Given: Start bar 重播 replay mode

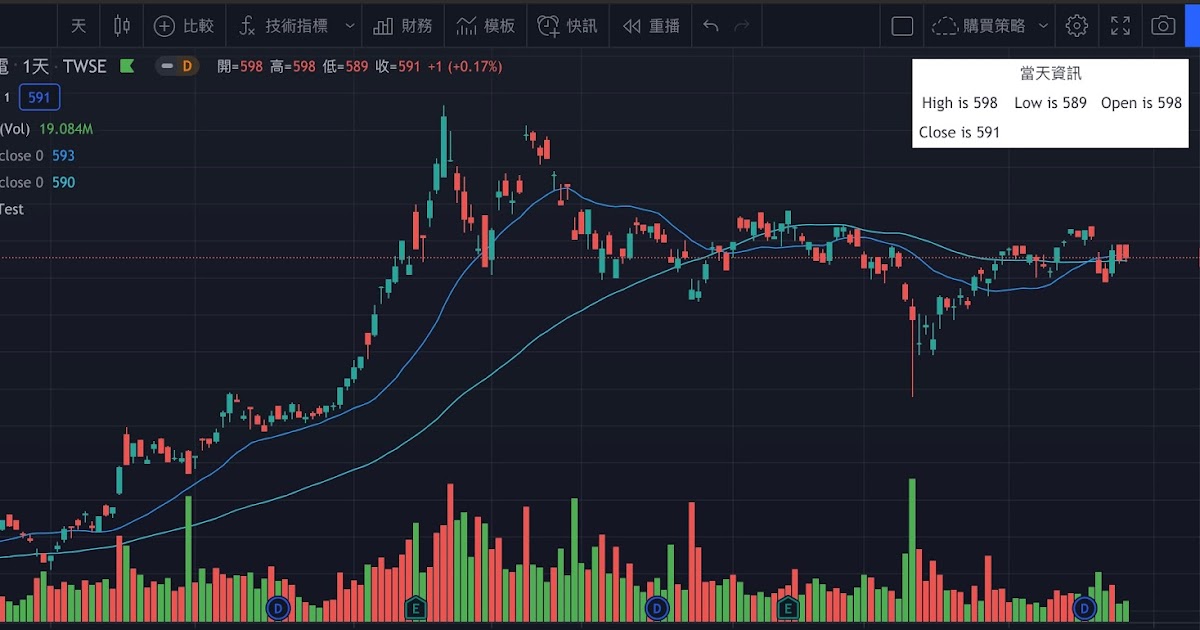Looking at the screenshot, I should [x=651, y=25].
